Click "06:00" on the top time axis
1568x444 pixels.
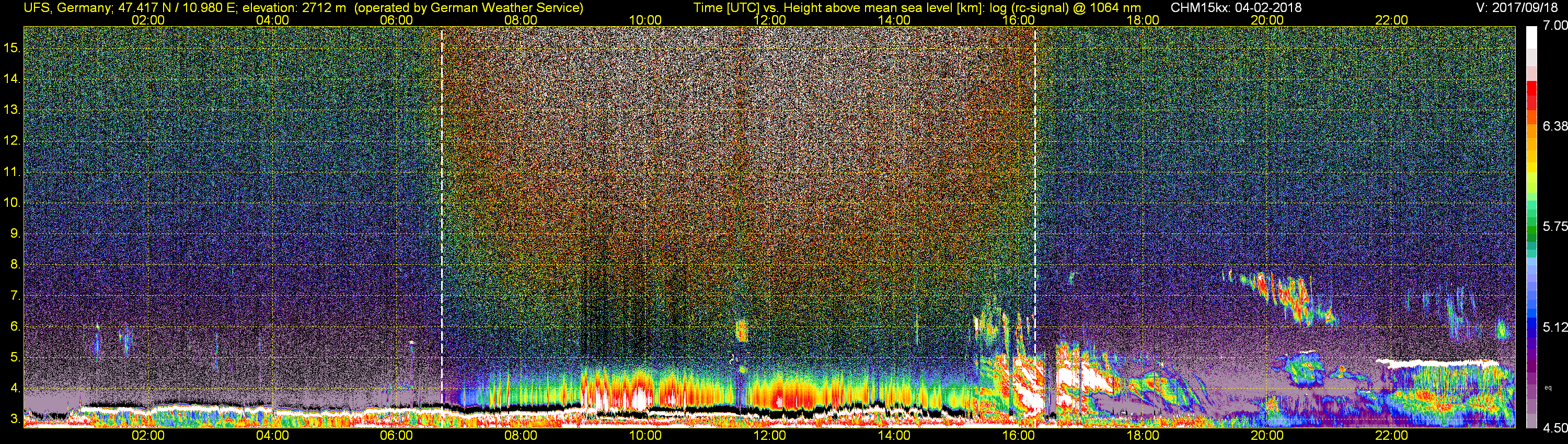pos(397,20)
